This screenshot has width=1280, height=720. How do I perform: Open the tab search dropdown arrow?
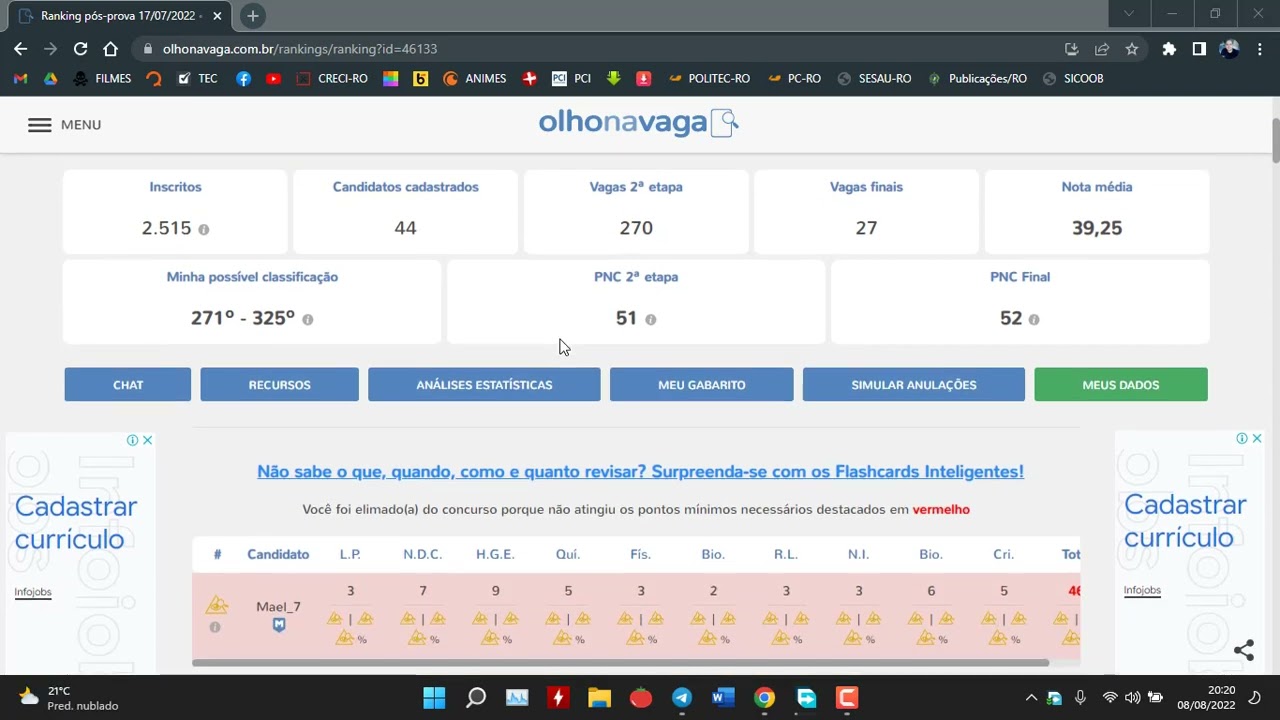point(1129,14)
